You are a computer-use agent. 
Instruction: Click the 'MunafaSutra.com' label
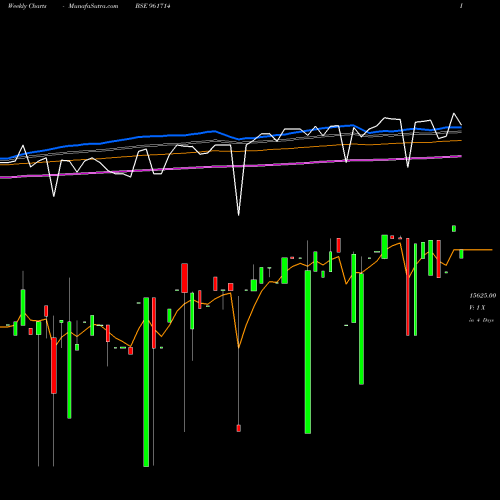[x=93, y=6]
